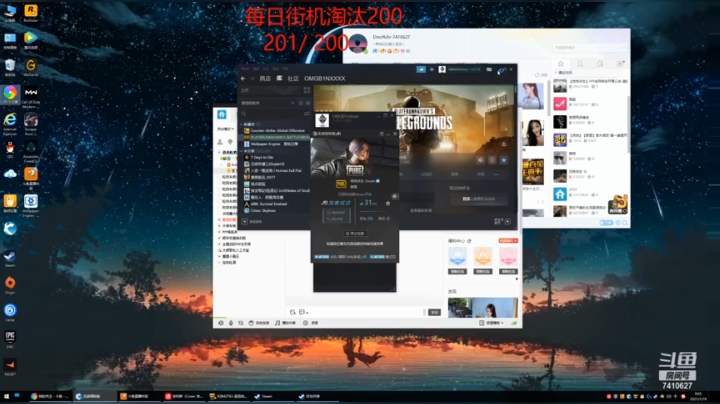720x404 pixels.
Task: Click the emoji icon in chat input bar
Action: pyautogui.click(x=292, y=312)
